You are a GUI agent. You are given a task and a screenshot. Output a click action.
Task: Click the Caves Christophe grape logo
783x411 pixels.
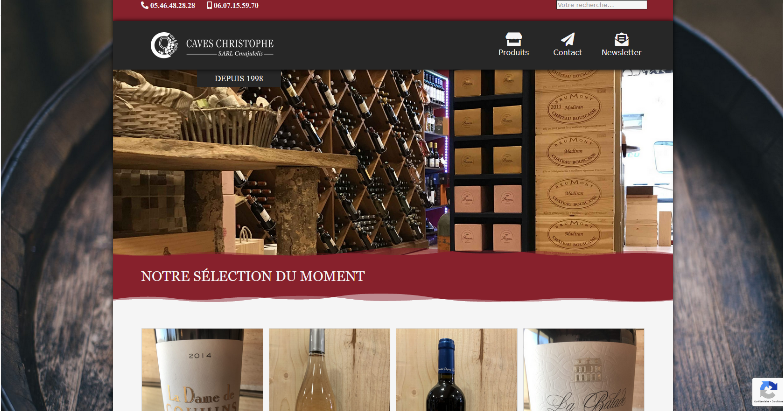164,45
